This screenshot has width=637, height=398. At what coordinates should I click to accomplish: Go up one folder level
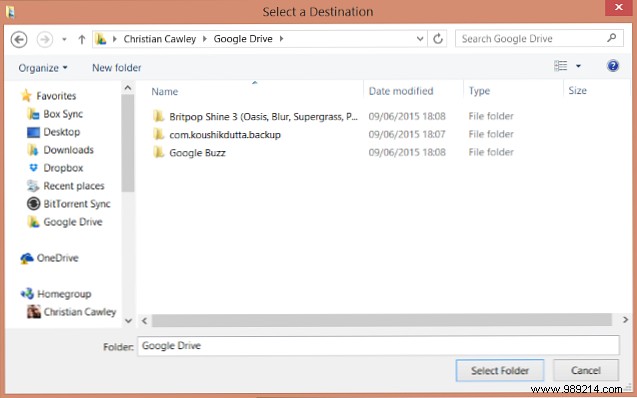[82, 39]
